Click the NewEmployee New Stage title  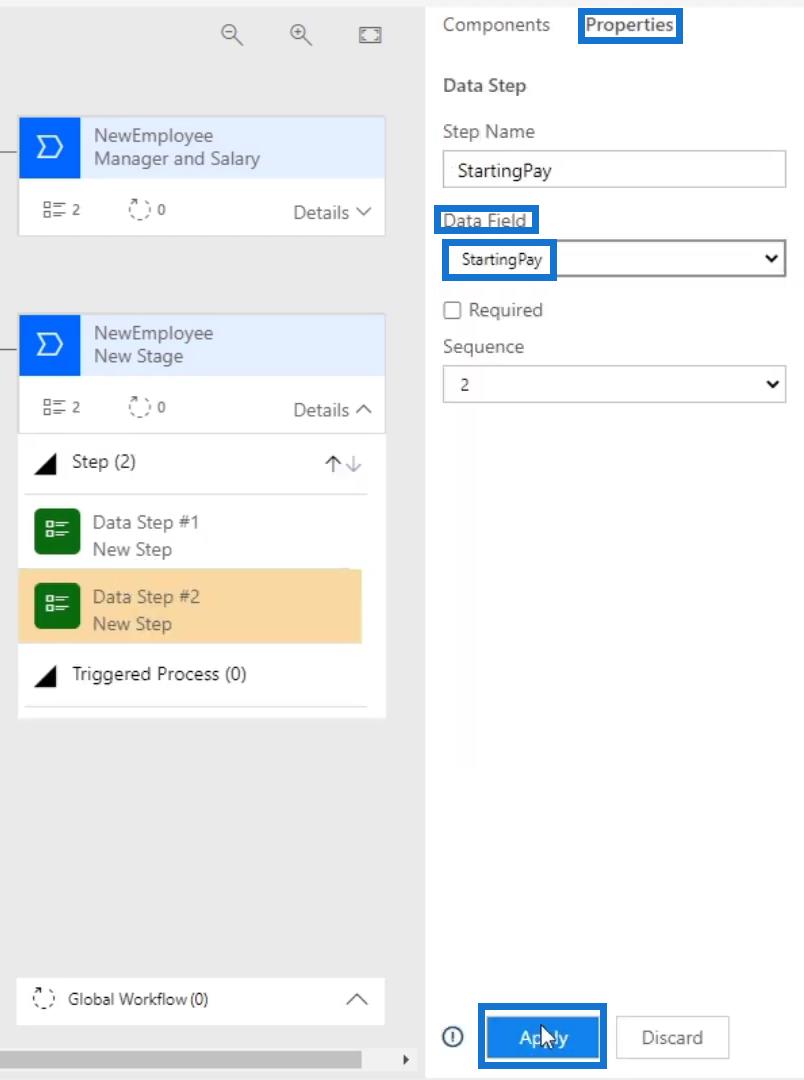154,344
